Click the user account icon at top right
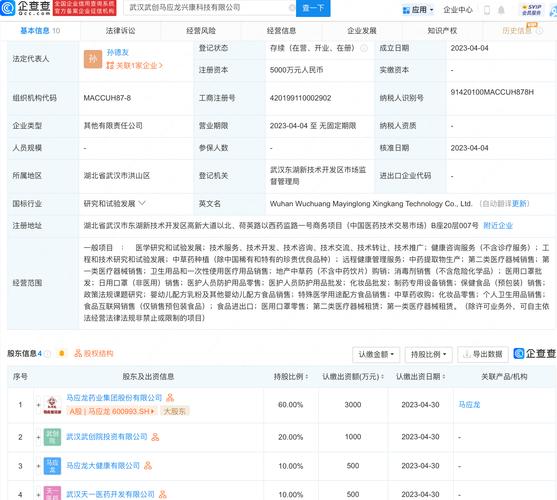557x500 pixels. pyautogui.click(x=553, y=10)
